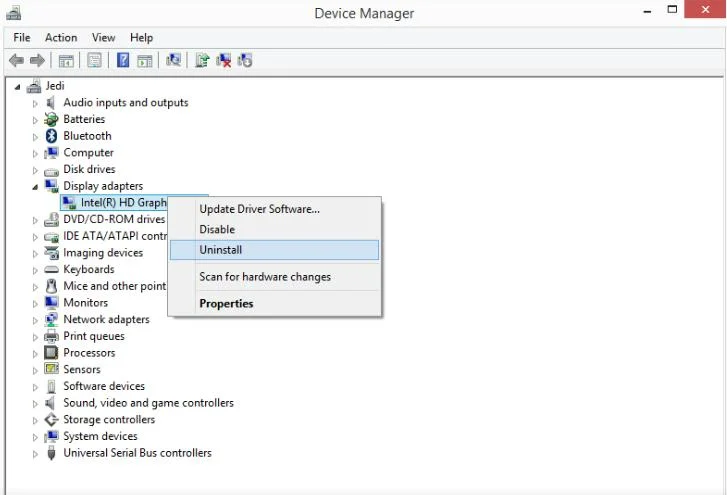This screenshot has width=727, height=495.
Task: Open the Help menu
Action: 141,38
